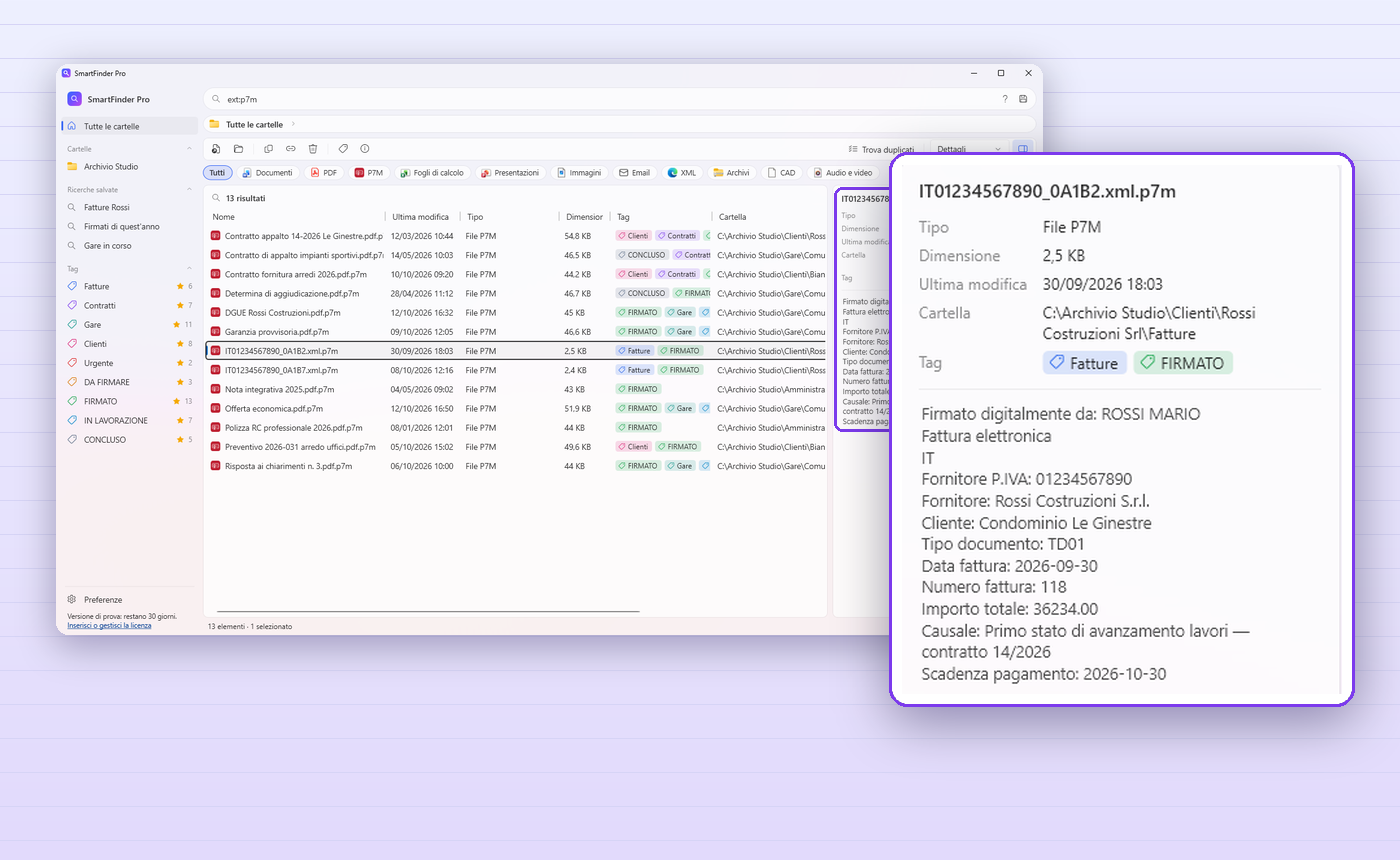Click the home icon beside Tutte le cartelle
The width and height of the screenshot is (1400, 860).
click(72, 126)
